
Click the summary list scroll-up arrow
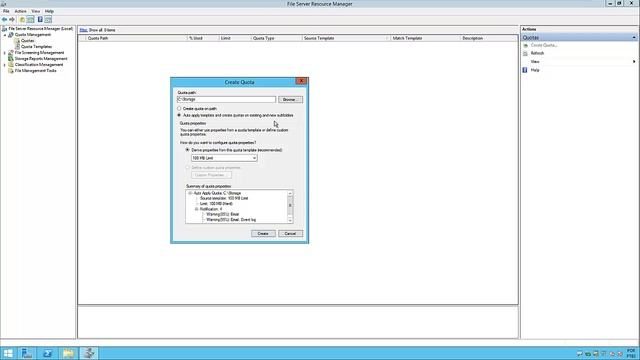coord(290,193)
